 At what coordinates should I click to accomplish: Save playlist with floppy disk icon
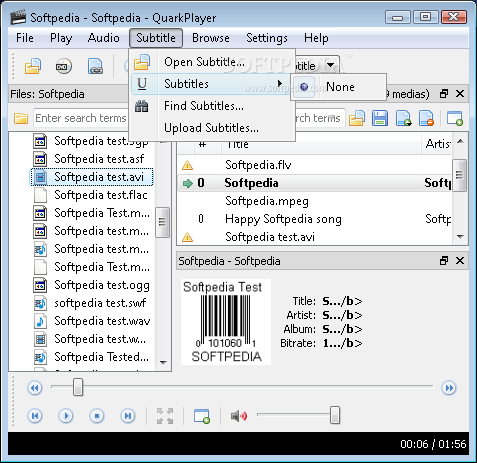click(x=380, y=118)
